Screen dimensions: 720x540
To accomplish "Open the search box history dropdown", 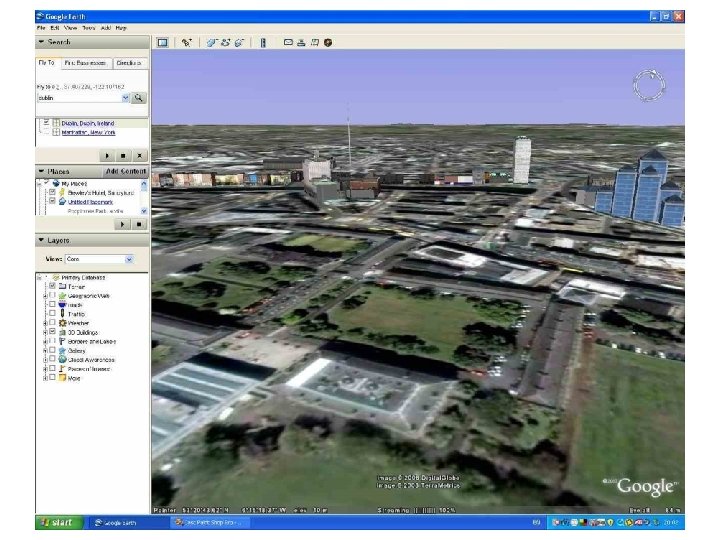I will pos(125,98).
